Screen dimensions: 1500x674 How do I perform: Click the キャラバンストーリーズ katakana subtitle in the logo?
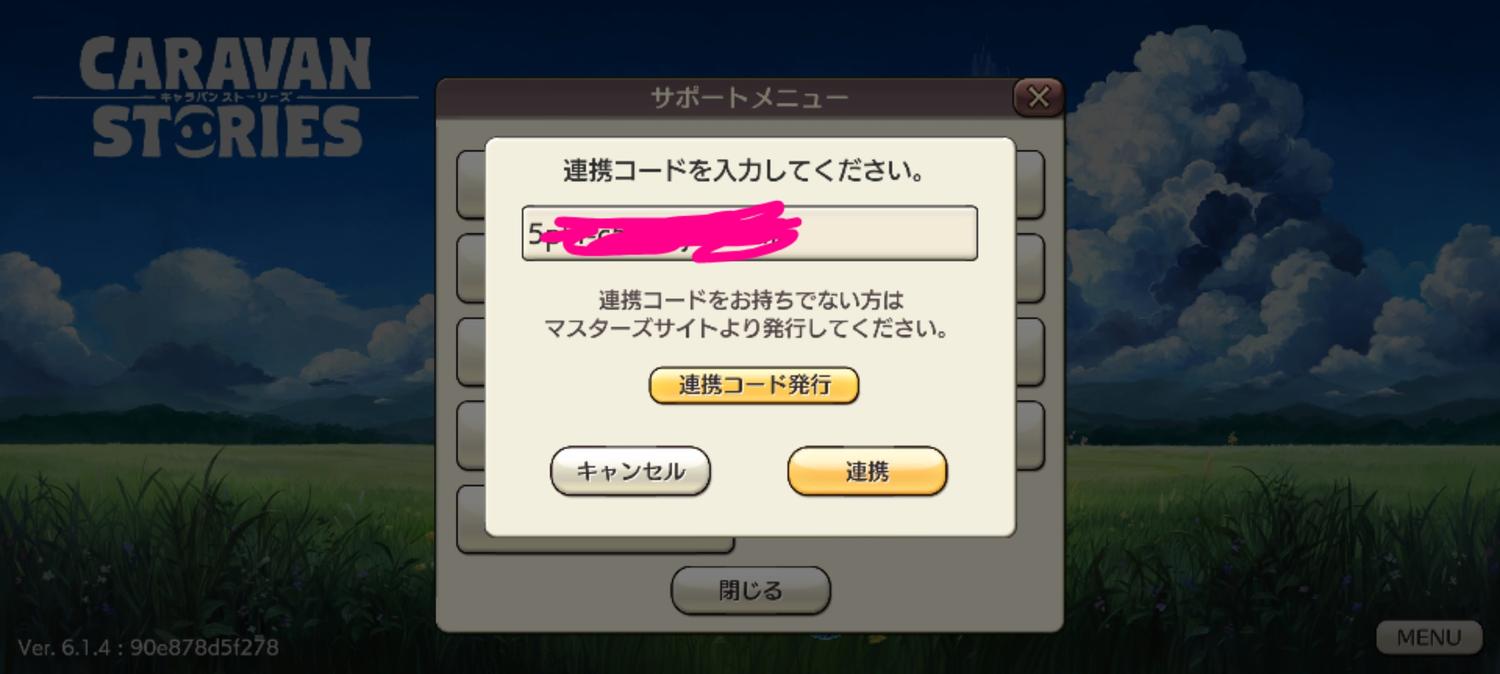(x=226, y=97)
